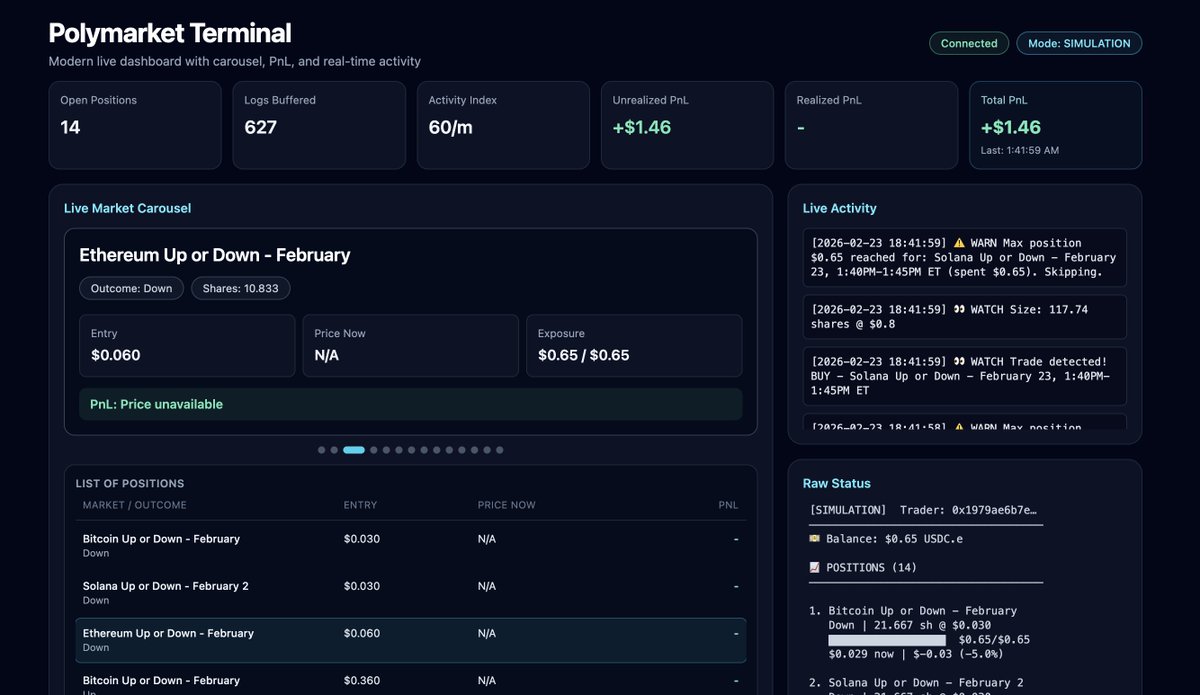The image size is (1200, 695).
Task: Click the PNL column header
Action: [728, 505]
